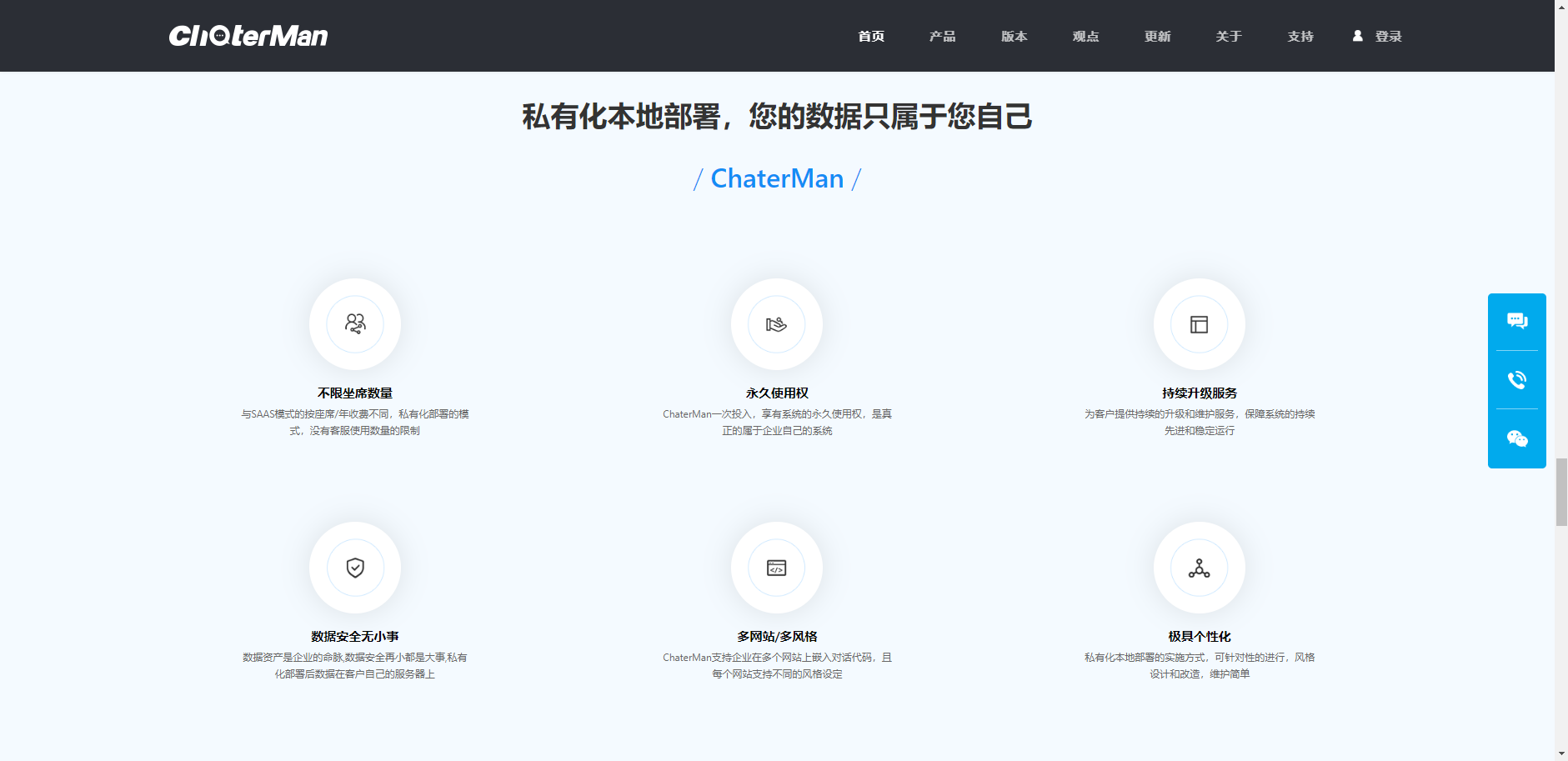
Task: Select the 数据安全无小事 heading
Action: coord(355,636)
